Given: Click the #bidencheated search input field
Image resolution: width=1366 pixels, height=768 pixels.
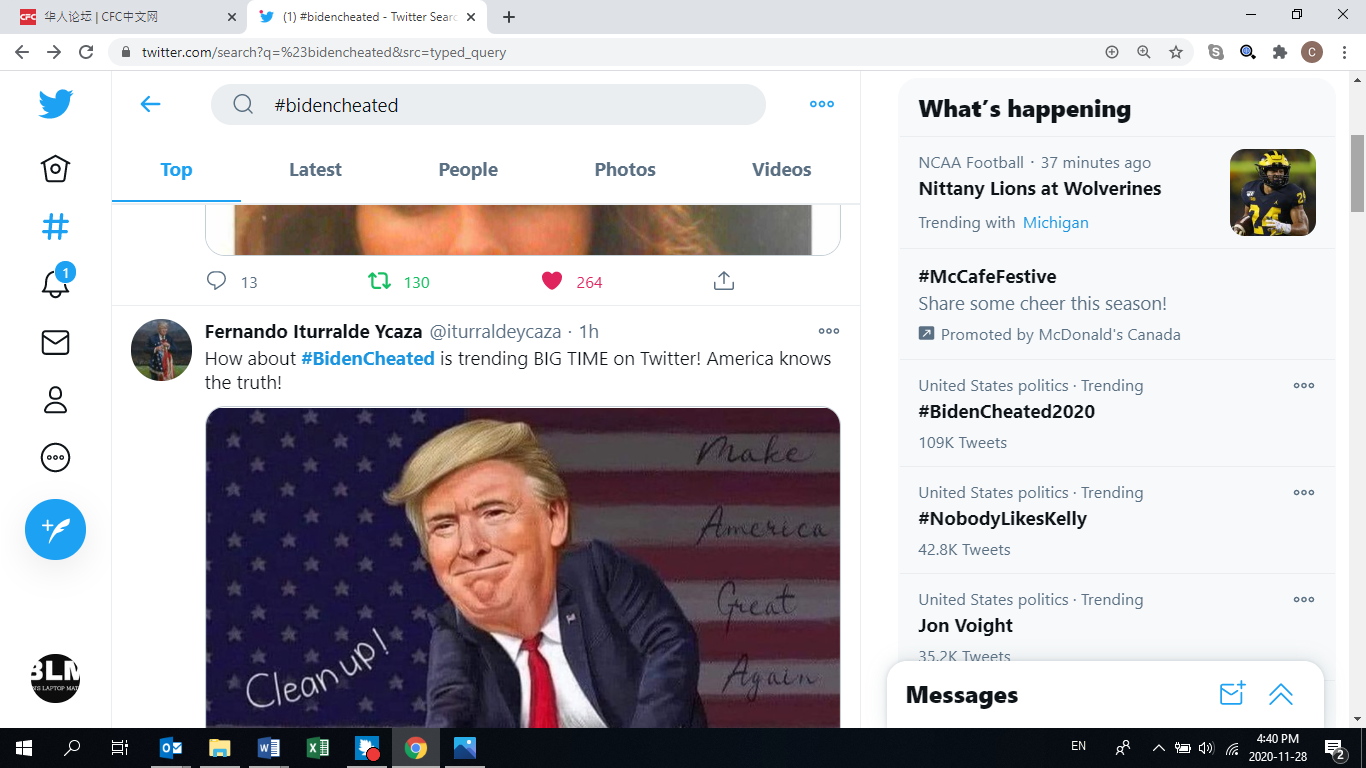Looking at the screenshot, I should [500, 105].
